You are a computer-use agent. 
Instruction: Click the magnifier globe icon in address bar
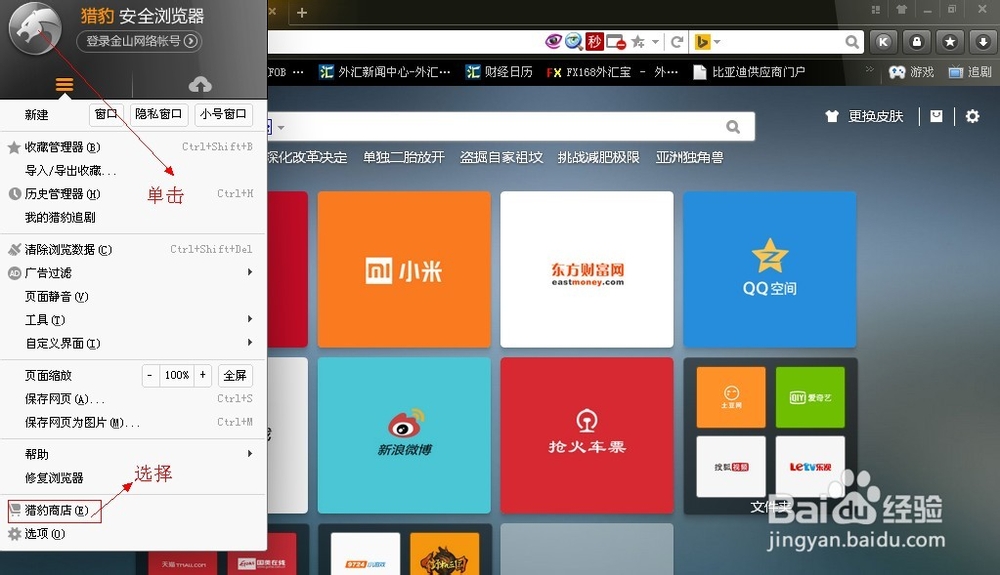(574, 41)
